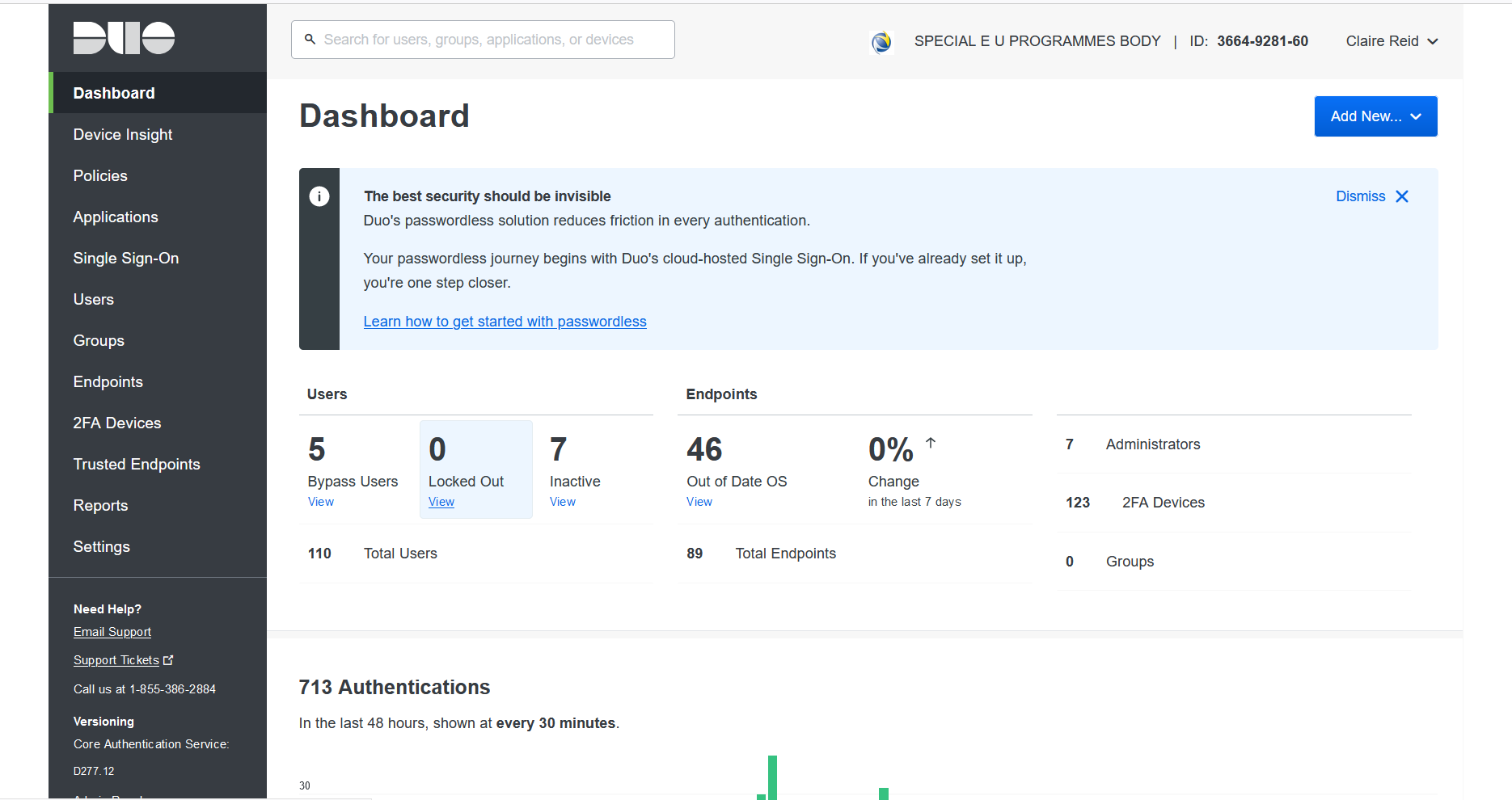This screenshot has width=1512, height=800.
Task: Click the up arrow next to 0% Change
Action: tap(931, 442)
